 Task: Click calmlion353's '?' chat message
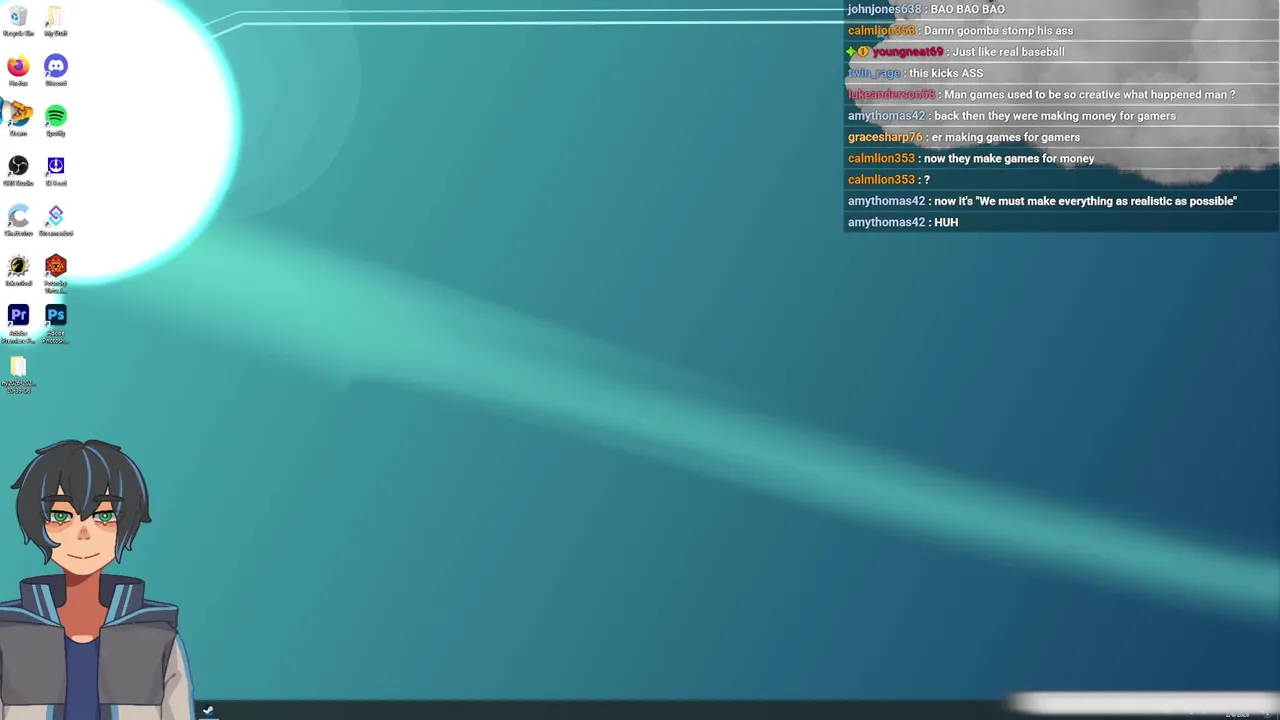click(927, 180)
